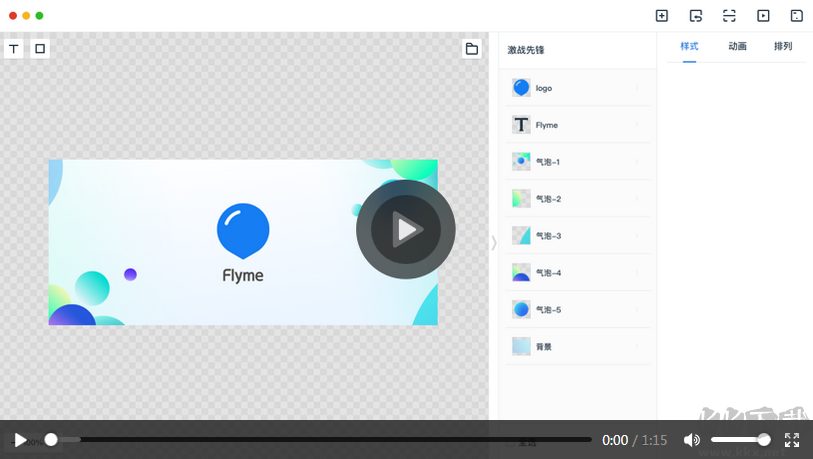Mute the video with speaker icon
This screenshot has width=813, height=459.
(x=692, y=440)
